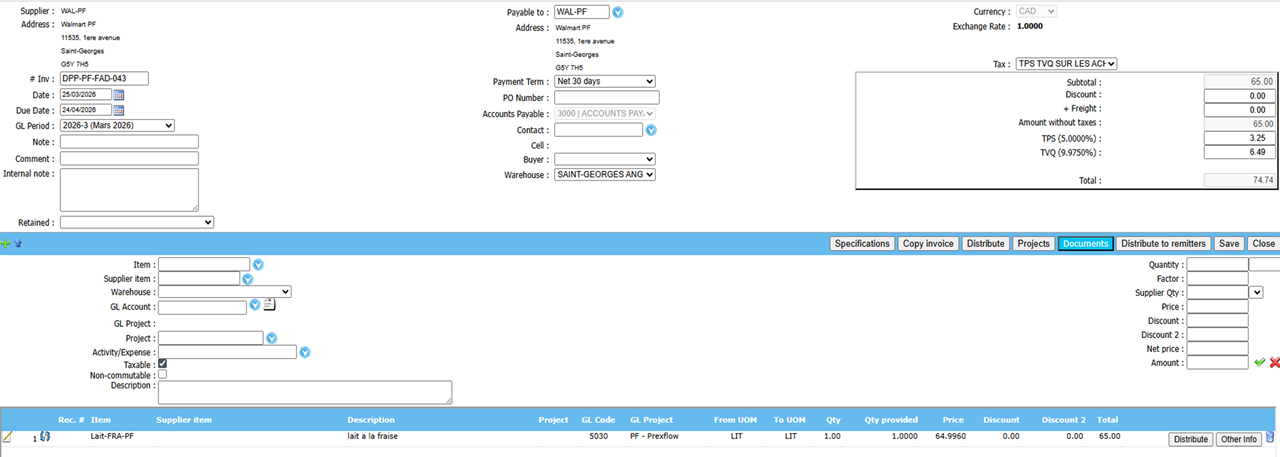Open the Project lookup arrow

pos(272,338)
